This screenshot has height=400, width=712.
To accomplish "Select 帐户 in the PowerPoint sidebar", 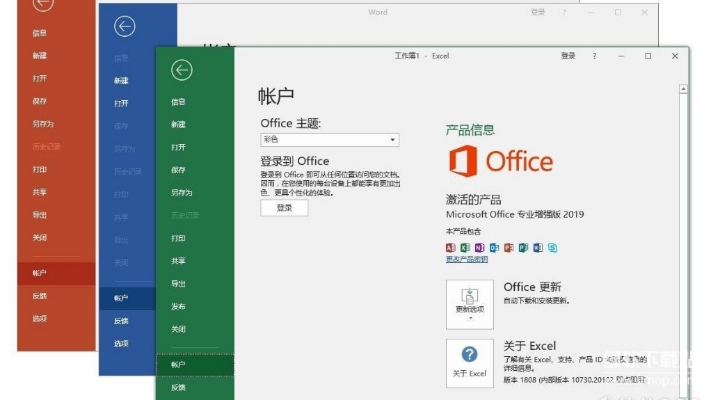I will coord(56,273).
